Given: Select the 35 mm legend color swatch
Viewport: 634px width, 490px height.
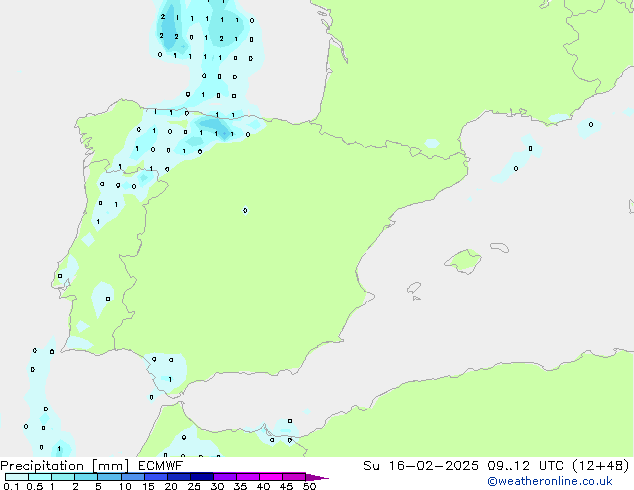Looking at the screenshot, I should [x=247, y=477].
